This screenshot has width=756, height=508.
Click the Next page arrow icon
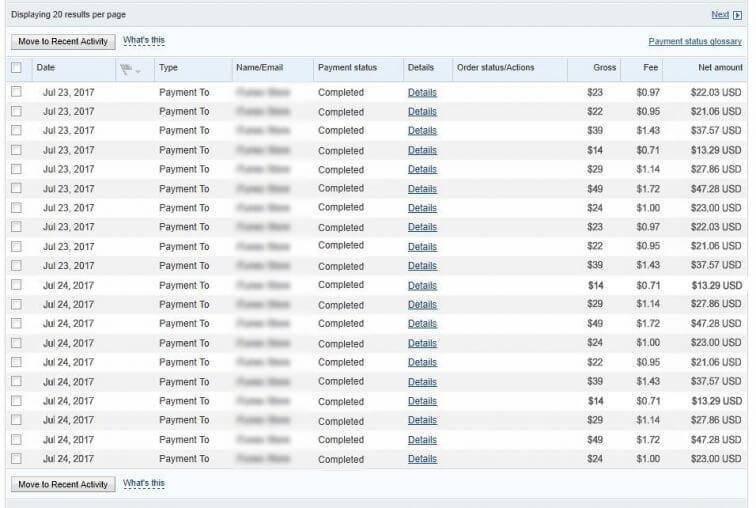tap(737, 15)
